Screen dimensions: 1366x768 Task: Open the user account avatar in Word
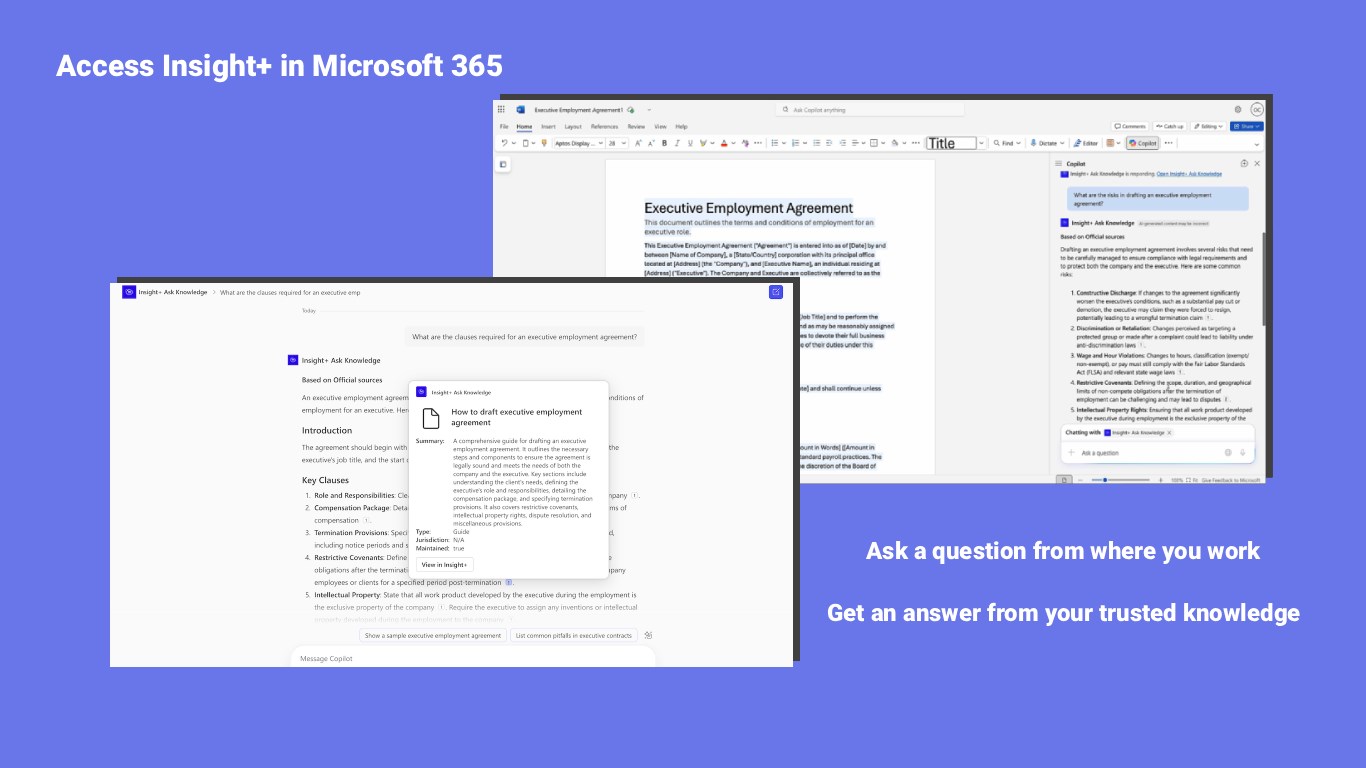click(x=1257, y=109)
